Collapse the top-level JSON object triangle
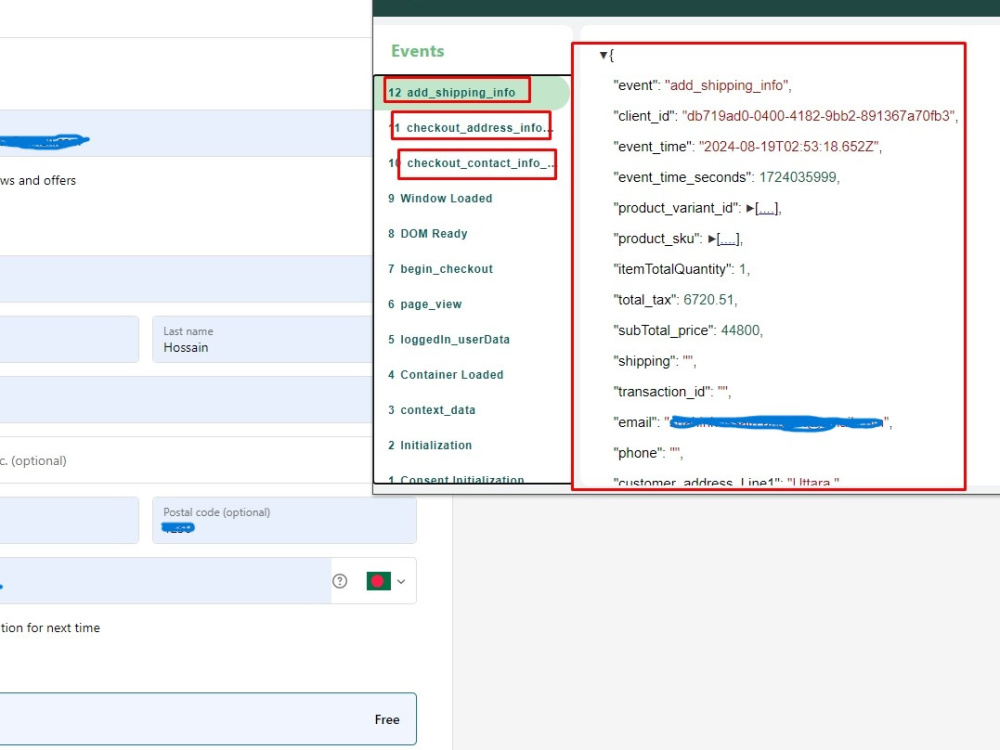The image size is (1000, 750). pyautogui.click(x=603, y=55)
